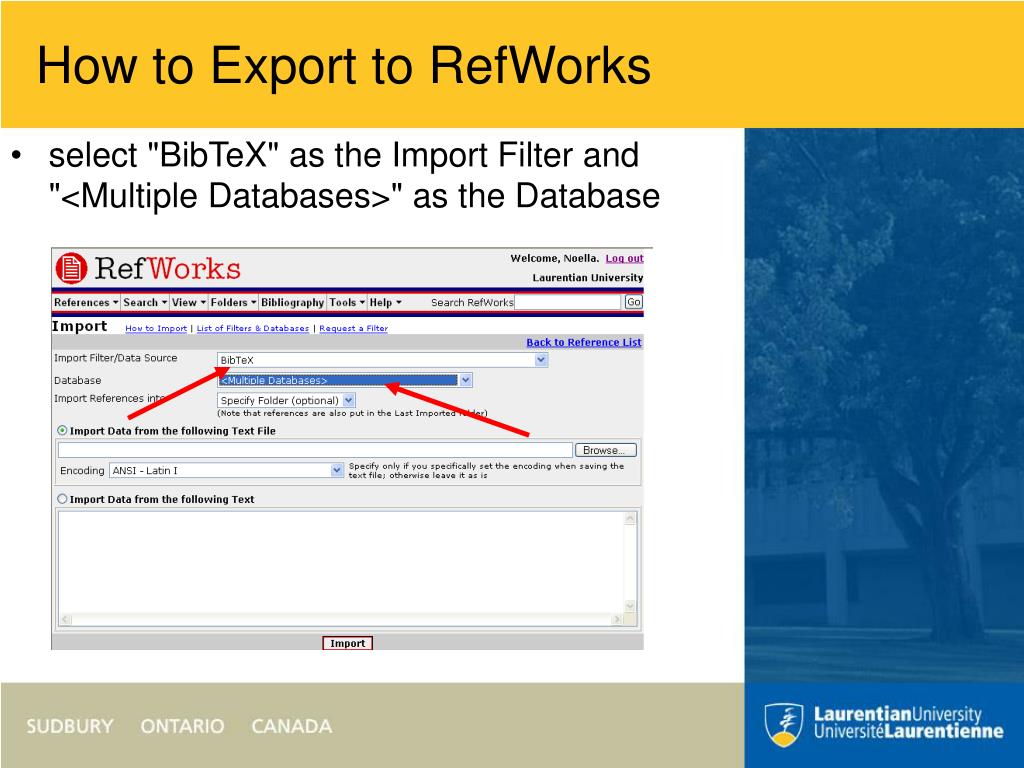
Task: Open the Search menu
Action: point(145,302)
